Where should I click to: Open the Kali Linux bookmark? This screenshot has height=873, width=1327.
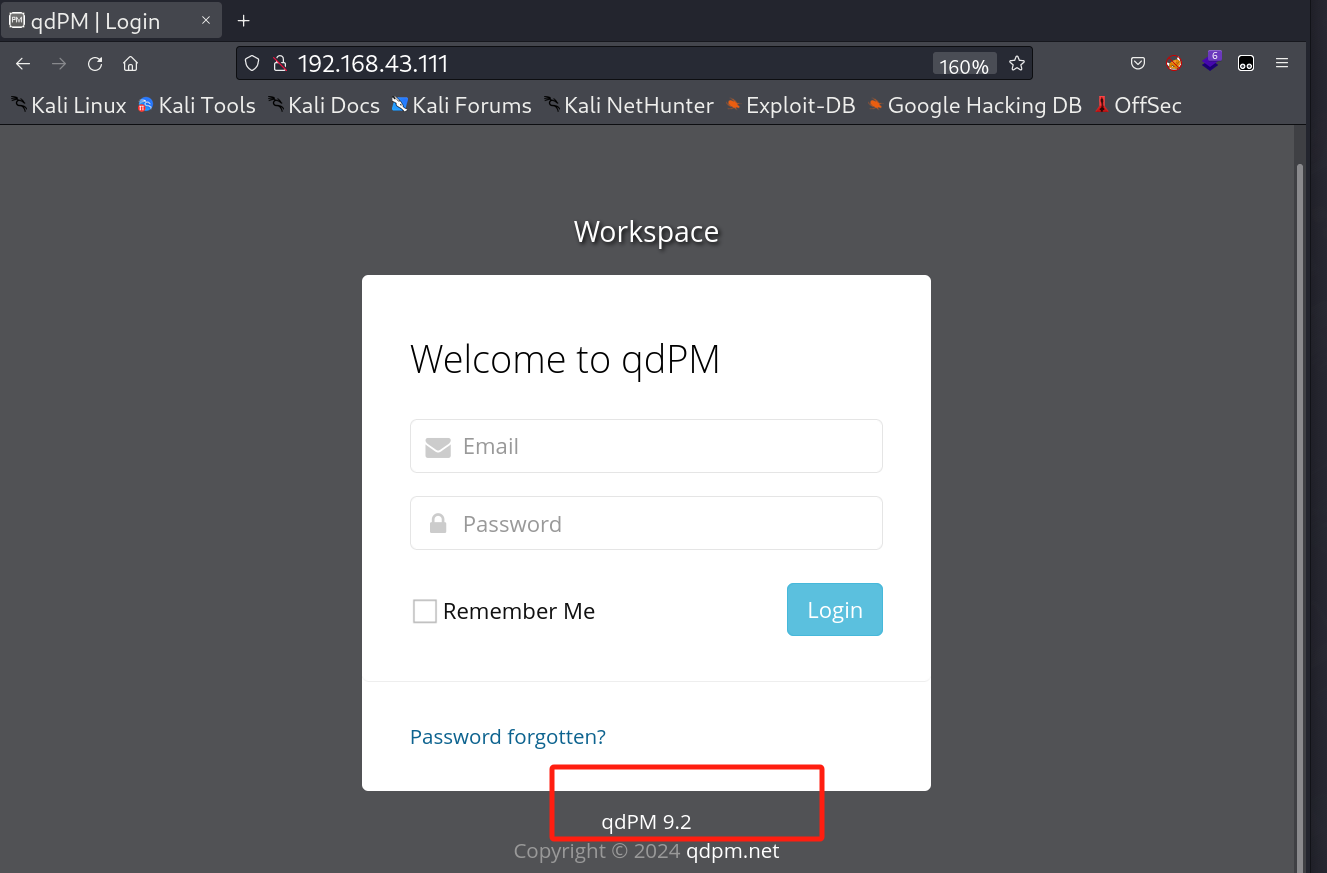click(x=69, y=105)
